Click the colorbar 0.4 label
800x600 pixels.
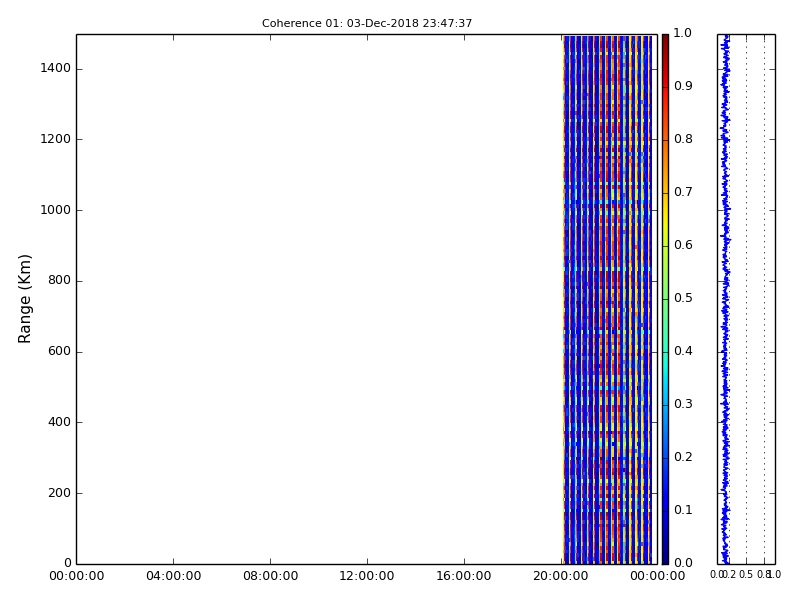683,351
